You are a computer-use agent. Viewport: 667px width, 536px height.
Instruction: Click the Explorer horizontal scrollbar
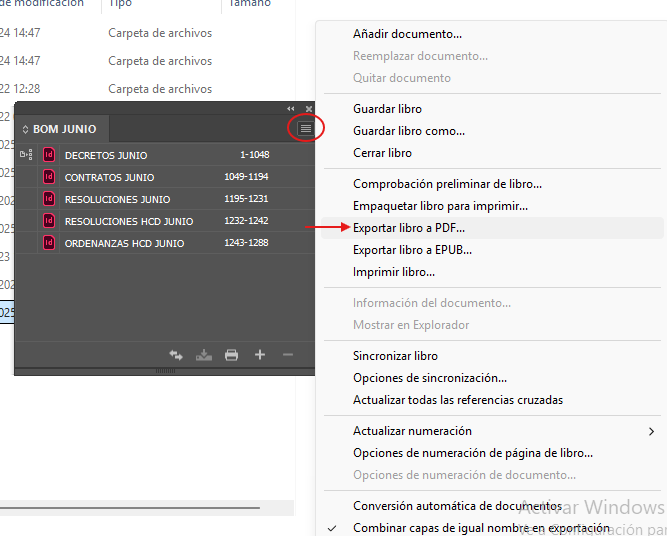130,507
